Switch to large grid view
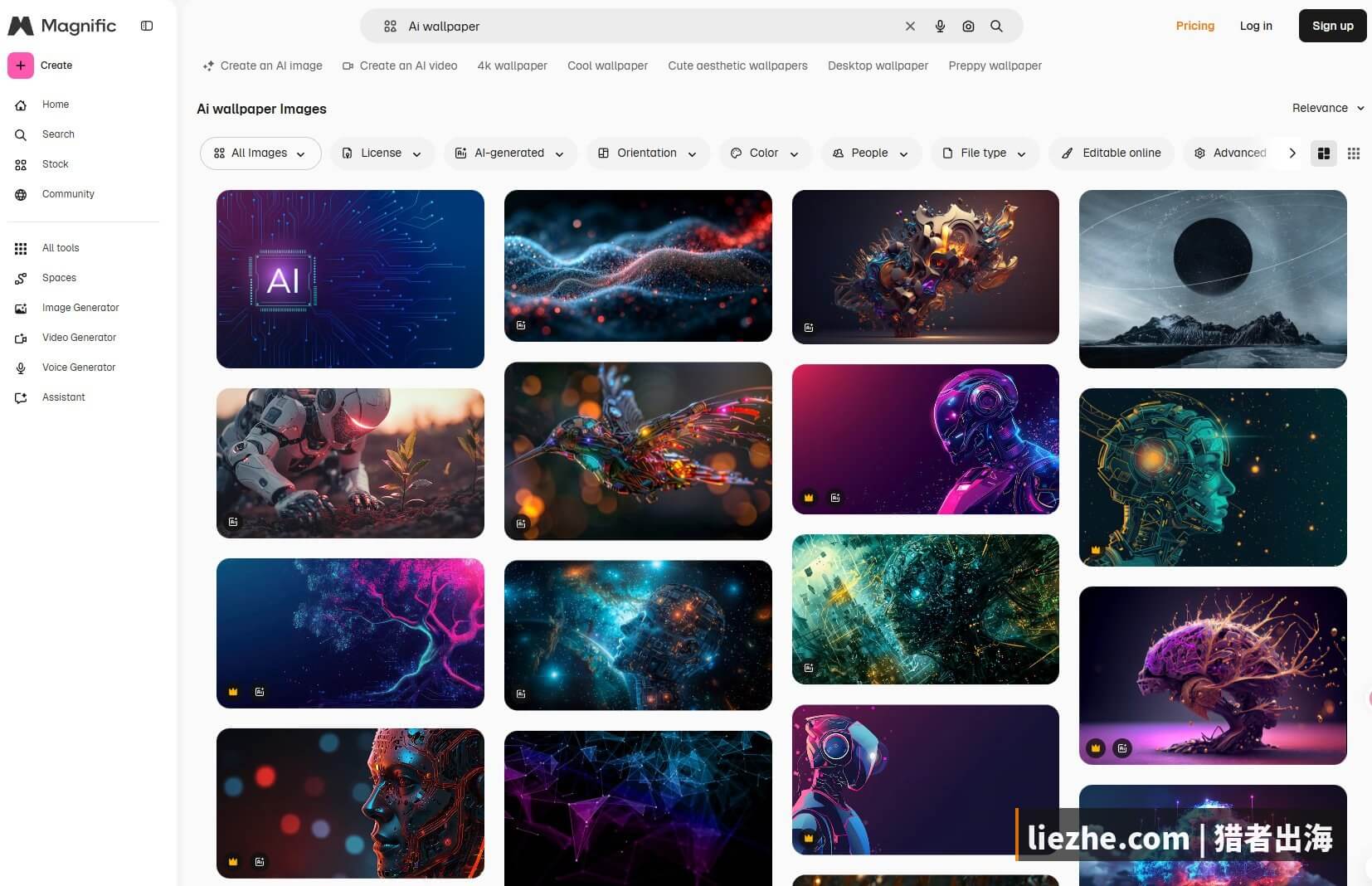The image size is (1372, 886). coord(1324,153)
